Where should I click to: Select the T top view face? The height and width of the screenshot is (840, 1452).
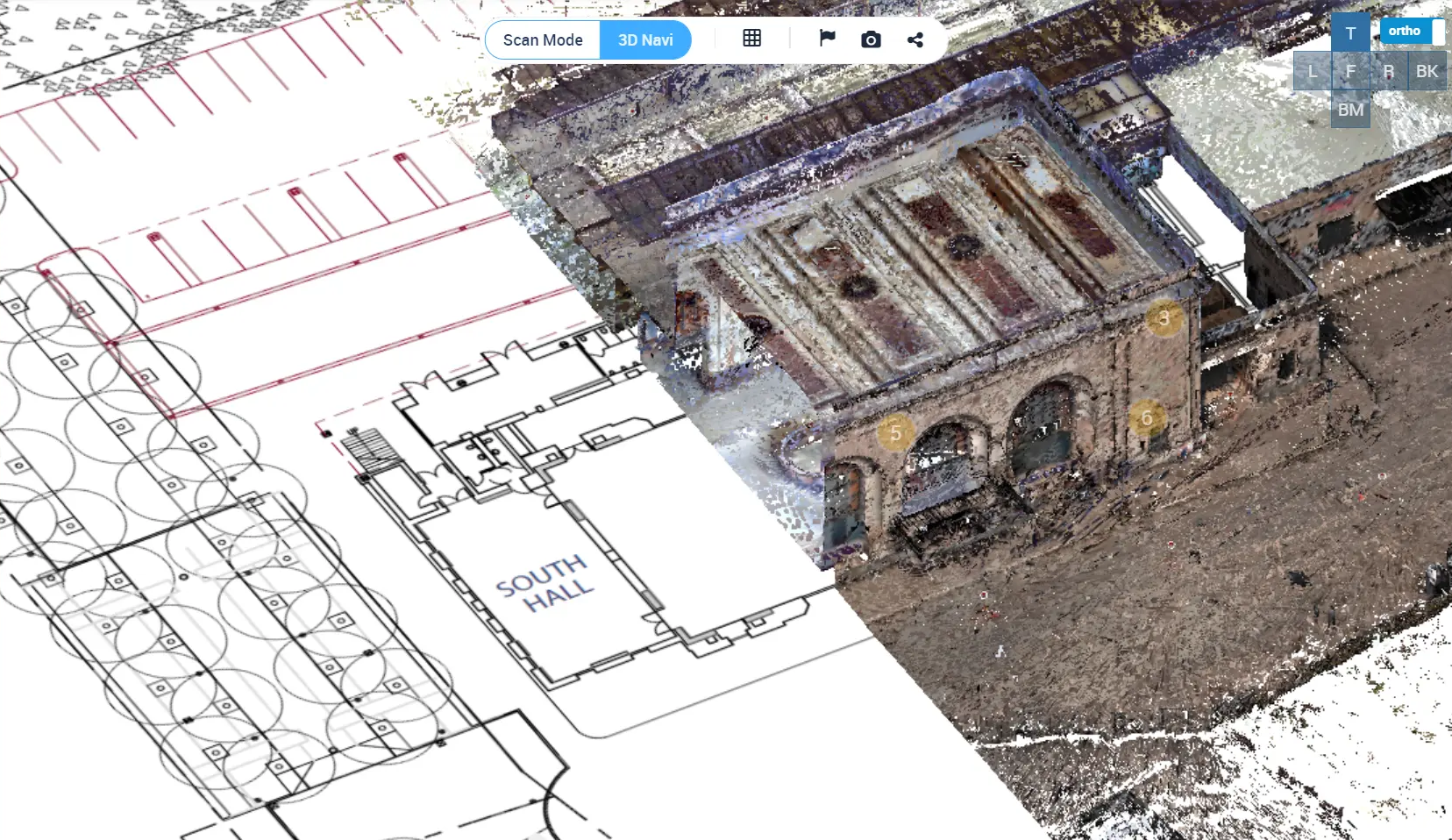tap(1350, 33)
